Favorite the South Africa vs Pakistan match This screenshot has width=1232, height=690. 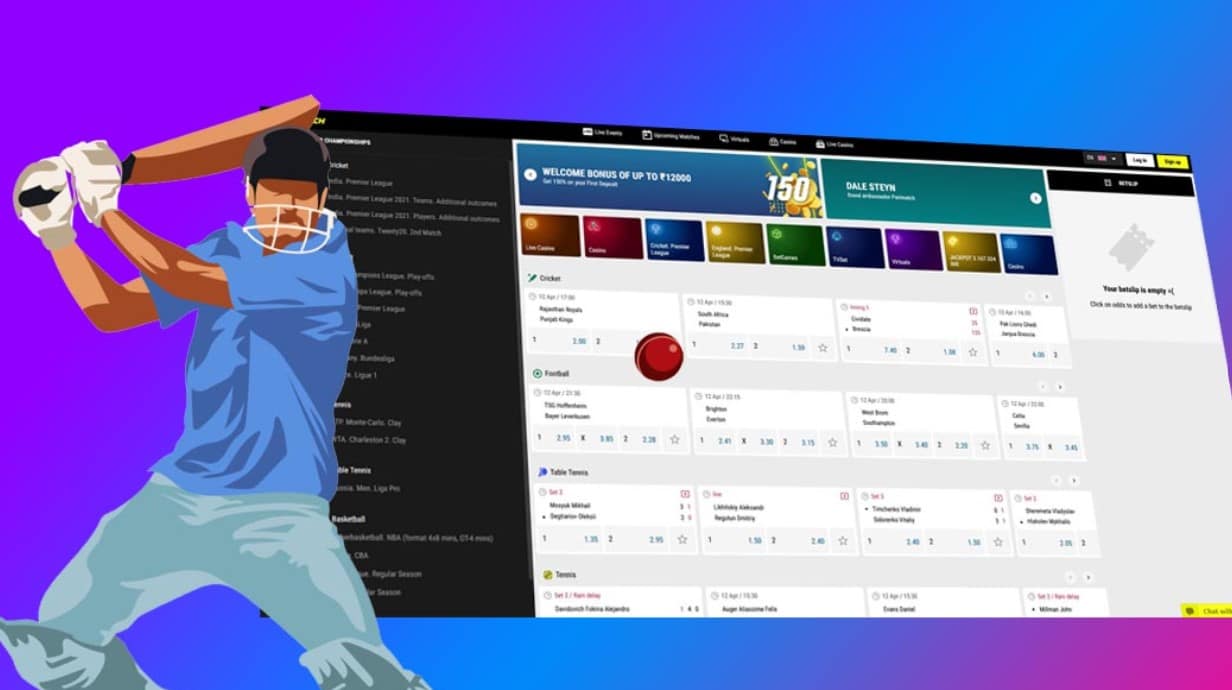[823, 348]
